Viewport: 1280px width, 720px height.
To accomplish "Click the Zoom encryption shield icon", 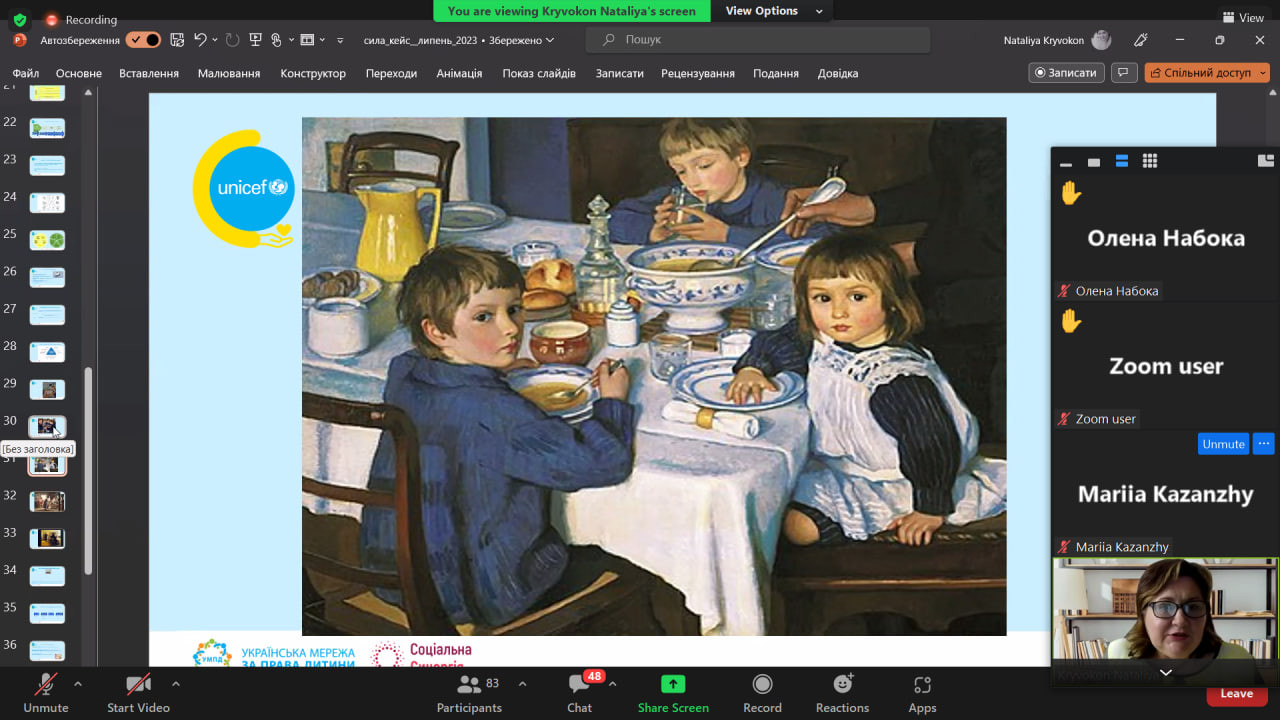I will [20, 19].
